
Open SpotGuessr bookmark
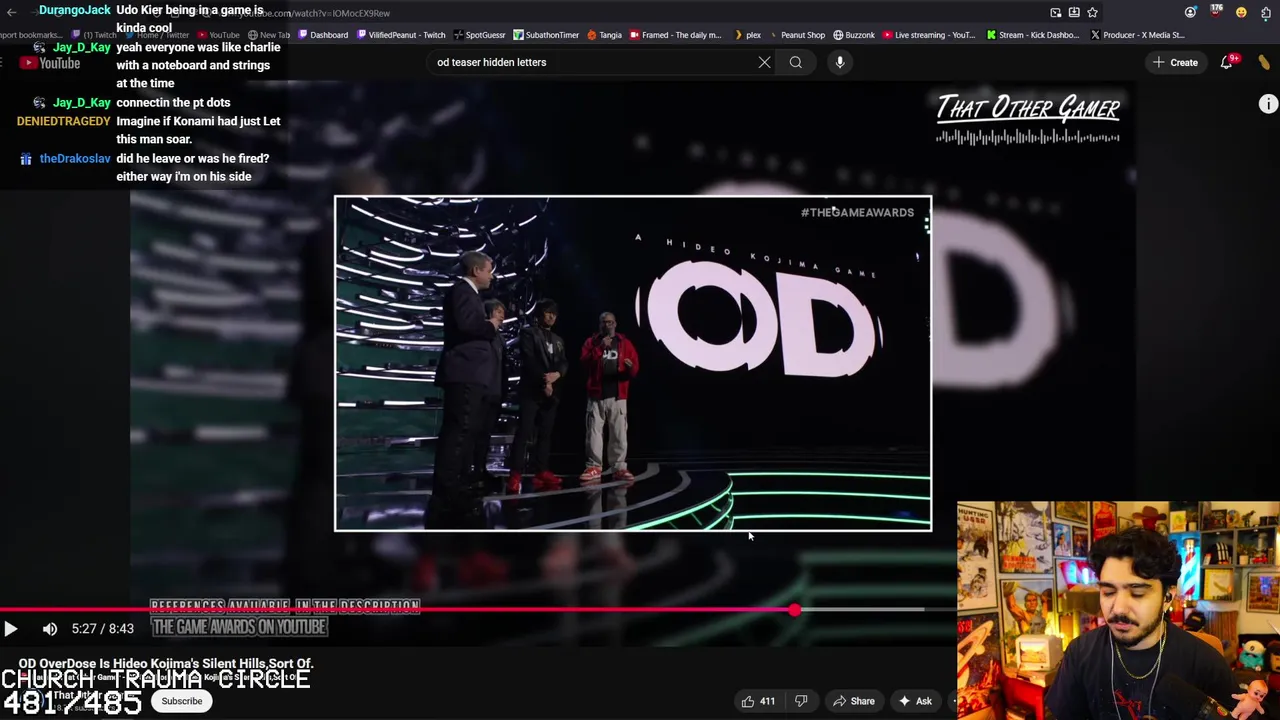coord(479,35)
